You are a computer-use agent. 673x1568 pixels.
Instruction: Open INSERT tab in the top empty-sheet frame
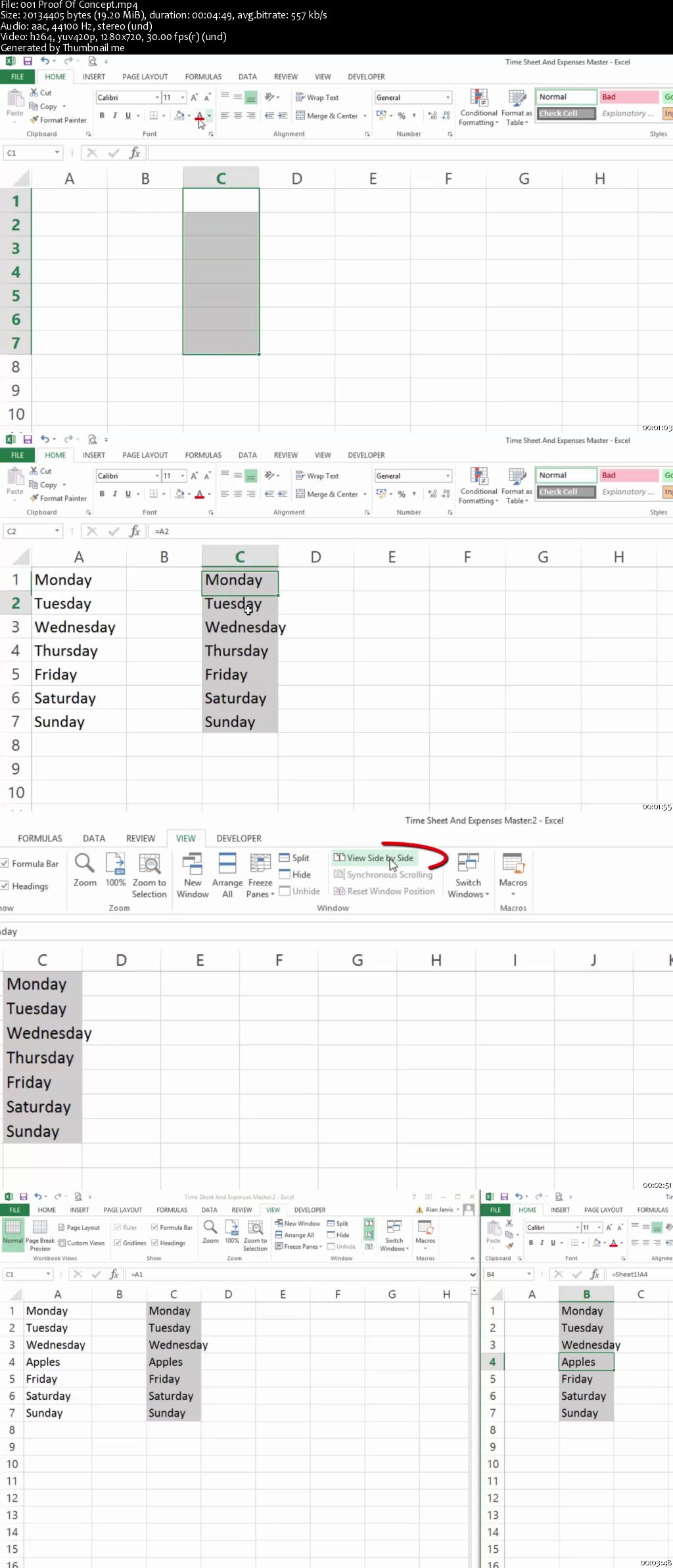coord(94,77)
